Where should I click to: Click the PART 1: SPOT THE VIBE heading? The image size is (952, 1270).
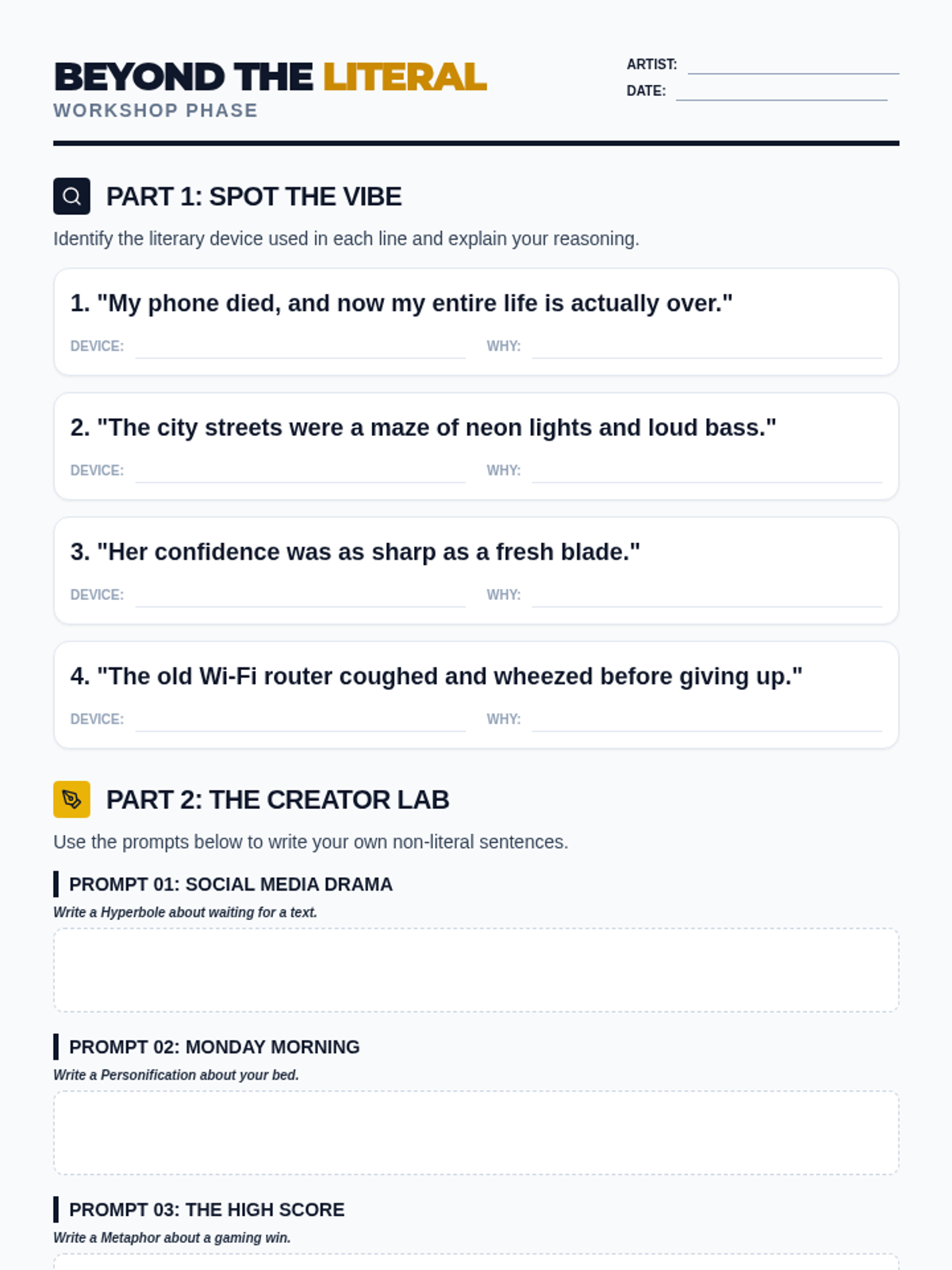pos(254,197)
